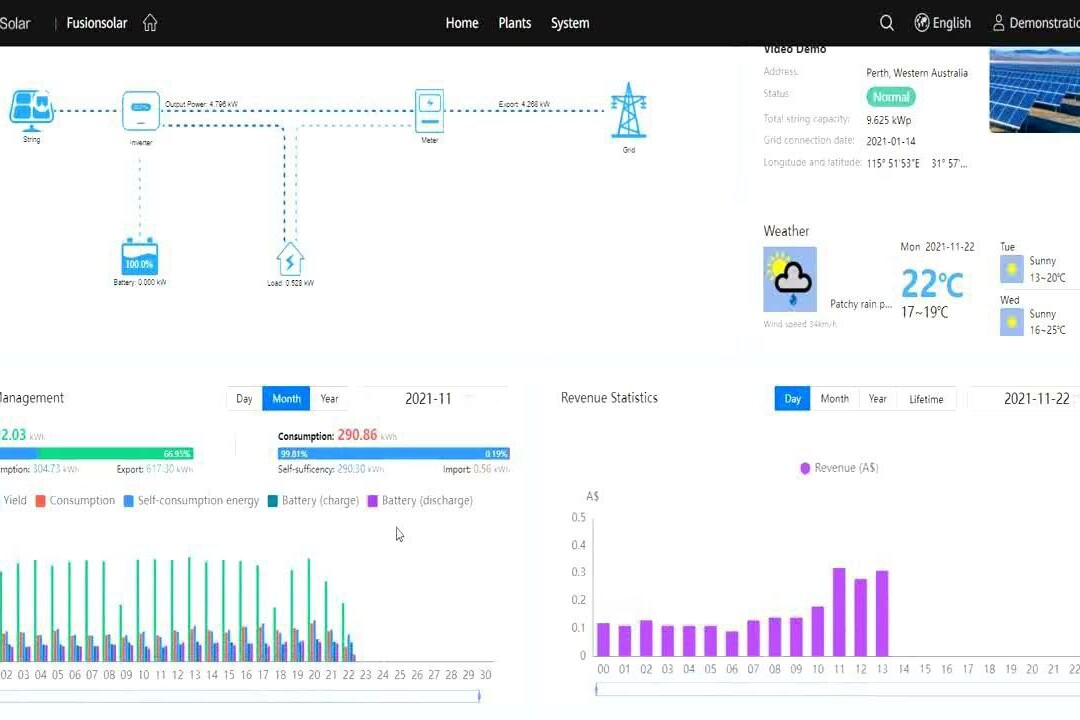Click the solar String panel icon

32,108
